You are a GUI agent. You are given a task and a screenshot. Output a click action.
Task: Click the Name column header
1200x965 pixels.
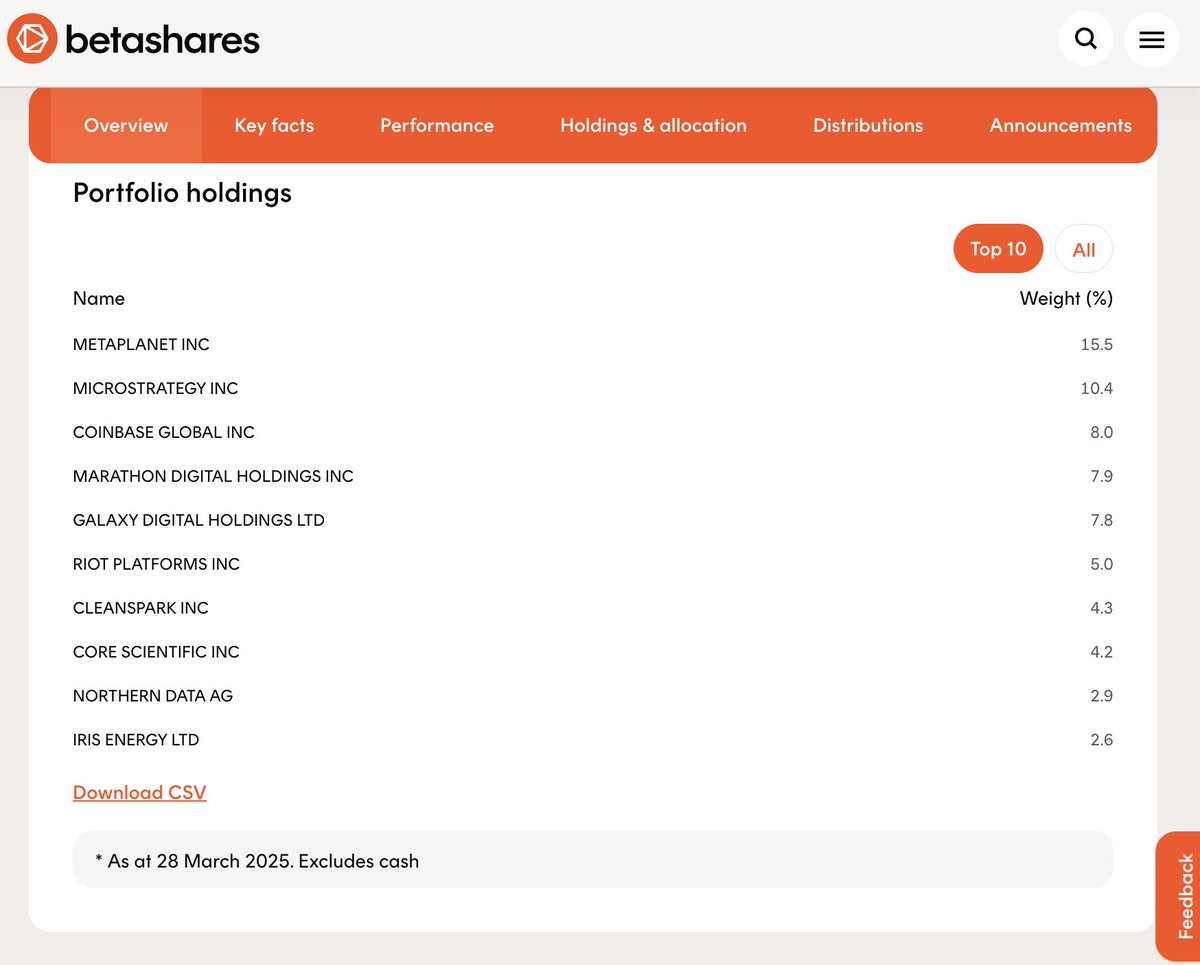[99, 298]
